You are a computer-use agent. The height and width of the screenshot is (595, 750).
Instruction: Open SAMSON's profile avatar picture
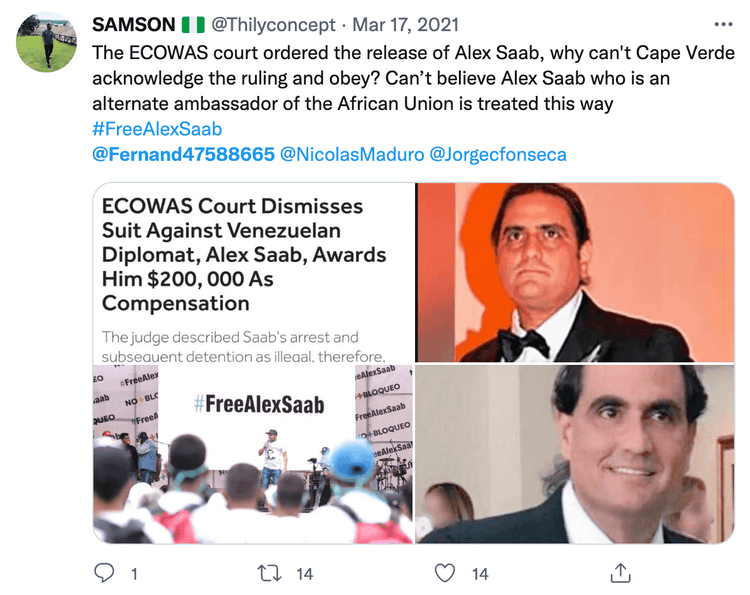pos(46,43)
